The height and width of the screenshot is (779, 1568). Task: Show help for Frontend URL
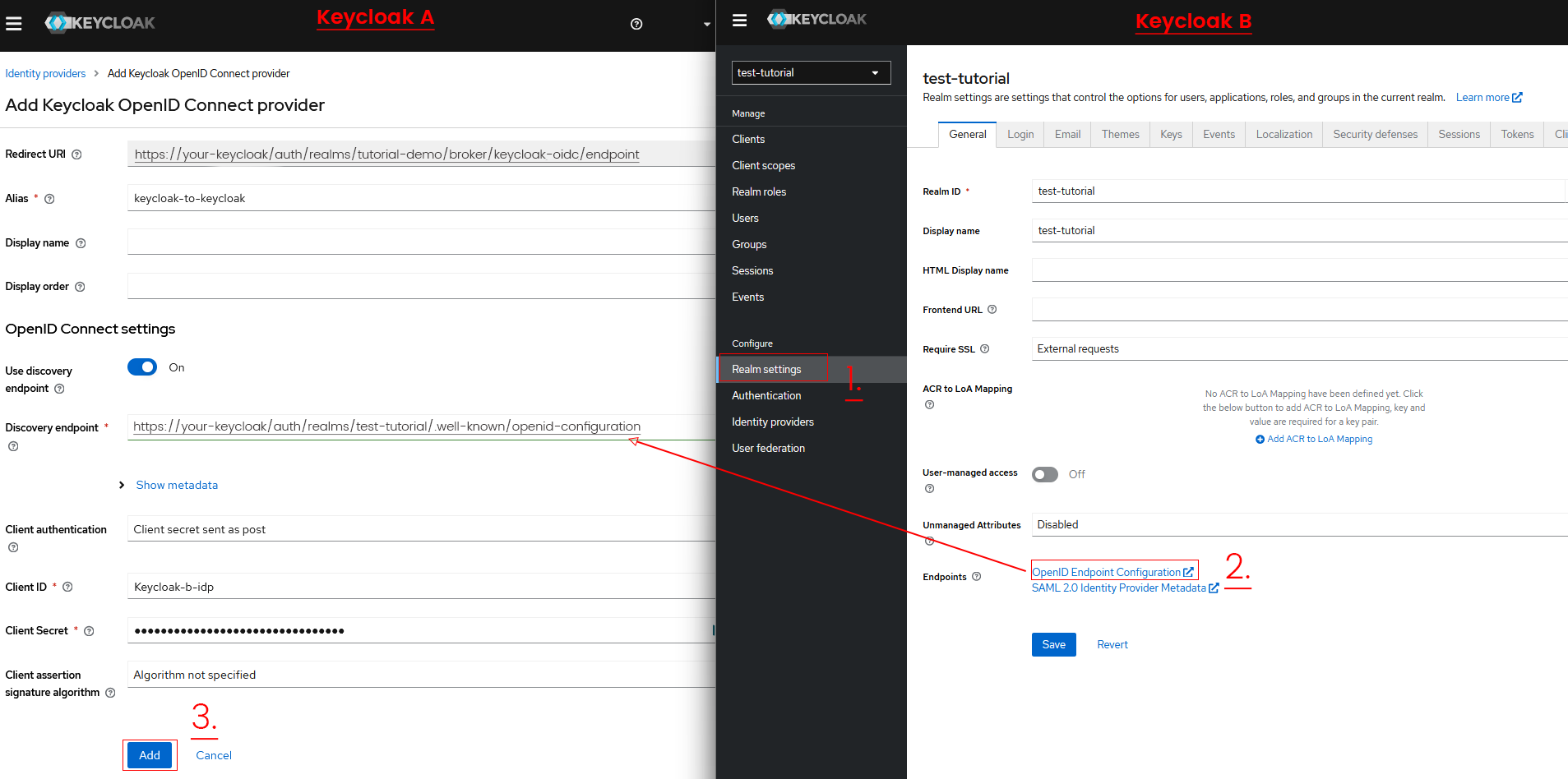pyautogui.click(x=992, y=310)
